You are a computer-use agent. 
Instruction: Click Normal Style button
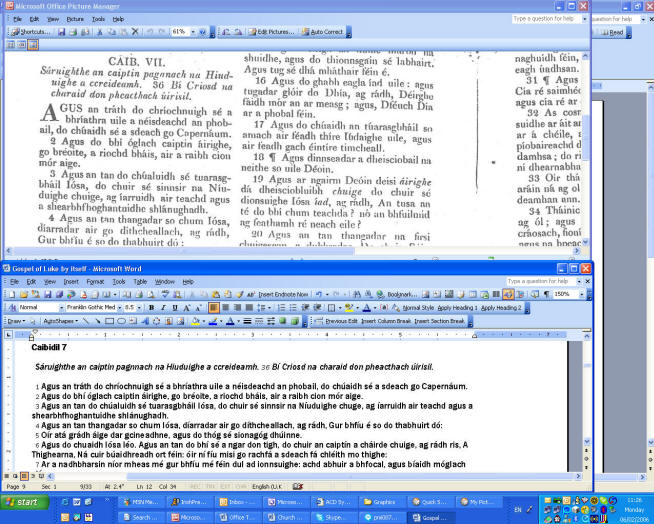click(418, 308)
